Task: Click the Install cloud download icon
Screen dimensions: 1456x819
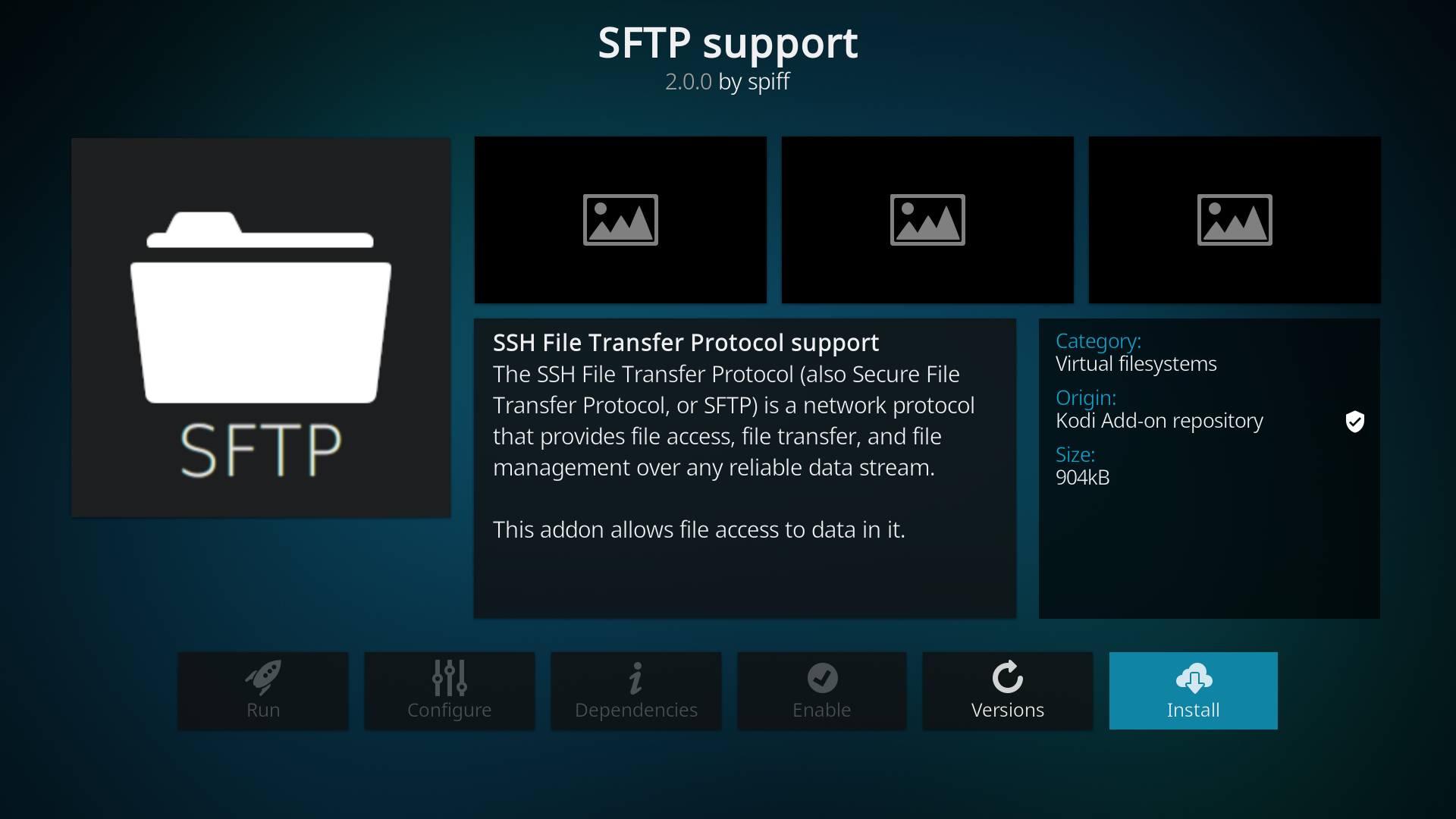Action: click(x=1194, y=678)
